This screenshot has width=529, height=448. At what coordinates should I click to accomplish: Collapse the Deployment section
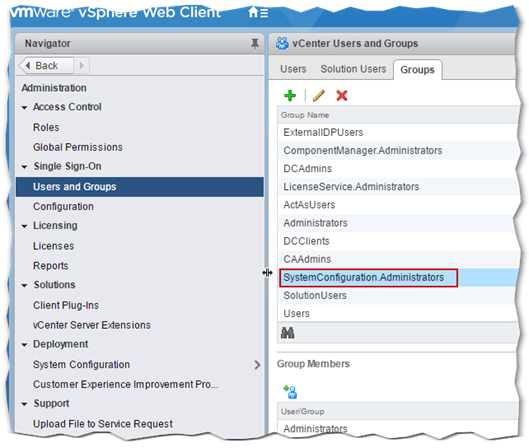(x=24, y=345)
